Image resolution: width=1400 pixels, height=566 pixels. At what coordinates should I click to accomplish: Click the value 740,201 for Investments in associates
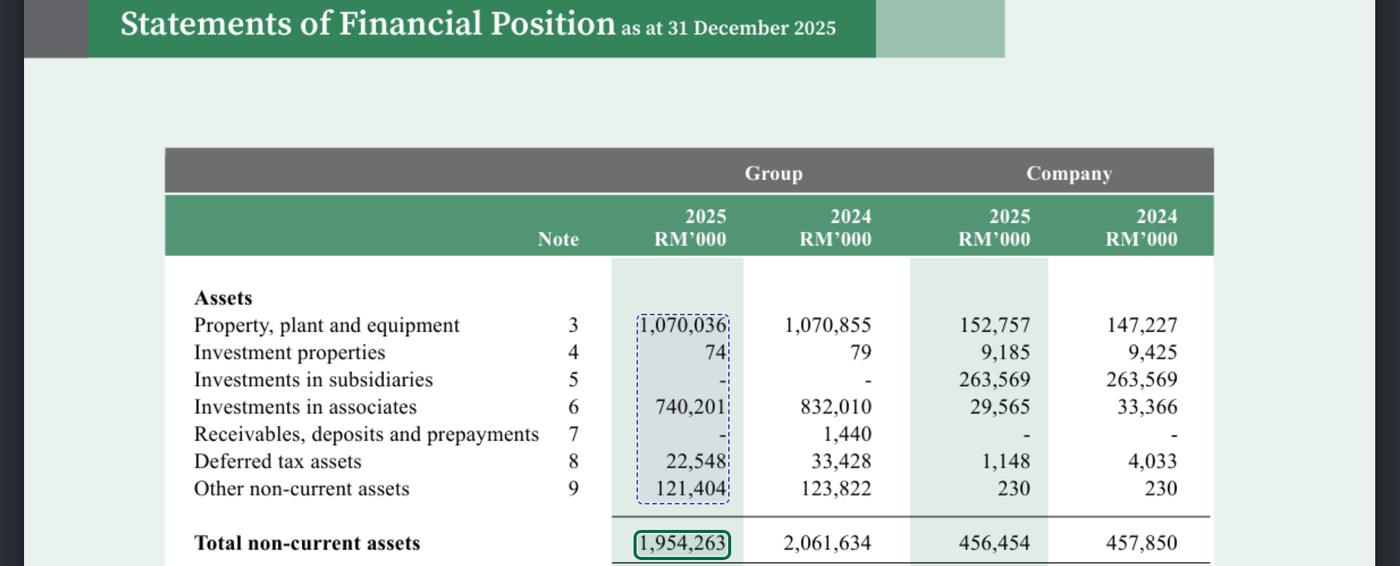click(x=691, y=407)
